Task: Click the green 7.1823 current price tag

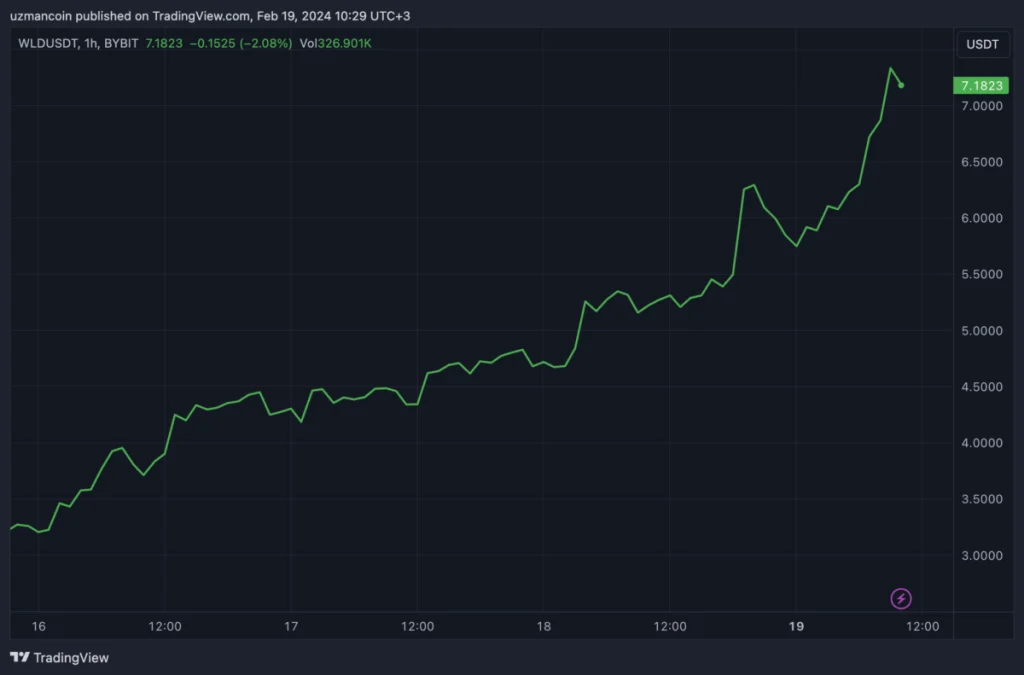Action: coord(980,86)
